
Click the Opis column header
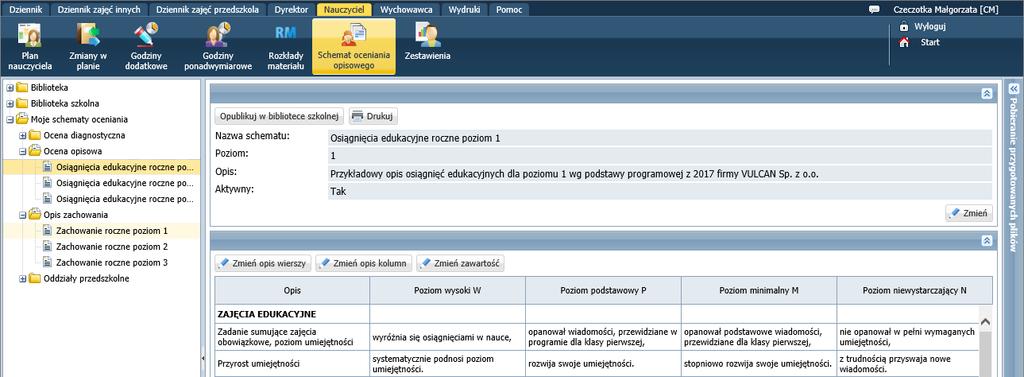click(292, 290)
